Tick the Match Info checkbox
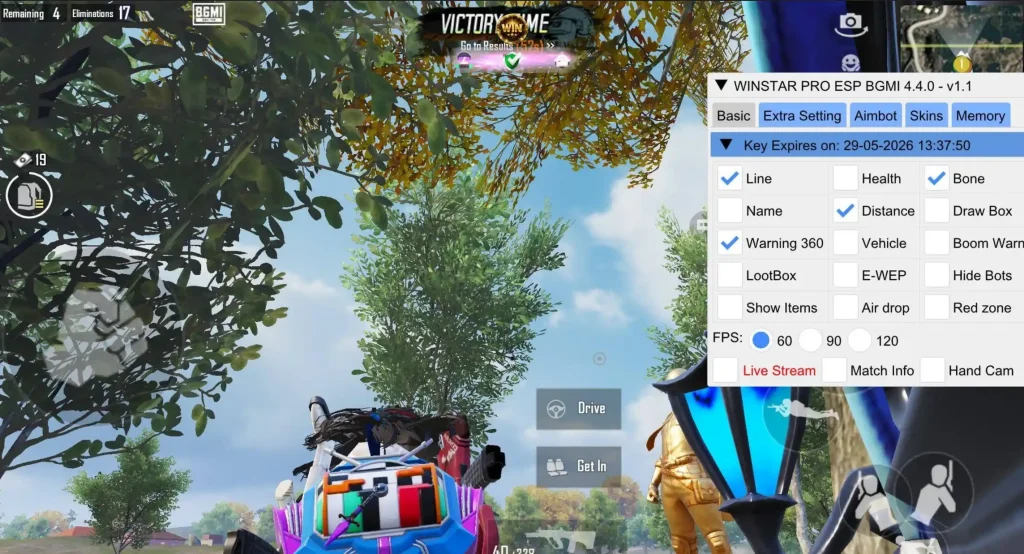The width and height of the screenshot is (1024, 554). click(x=834, y=370)
